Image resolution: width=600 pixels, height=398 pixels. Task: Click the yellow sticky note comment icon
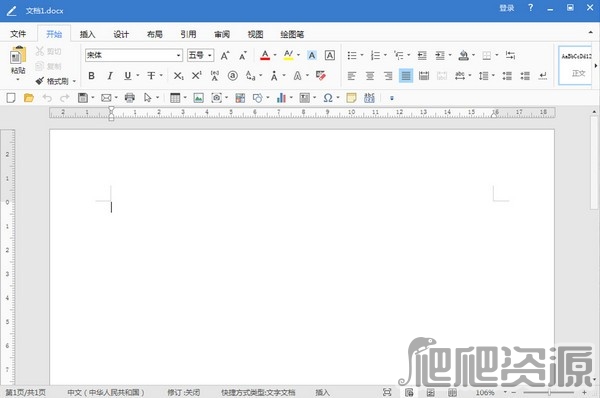coord(351,98)
